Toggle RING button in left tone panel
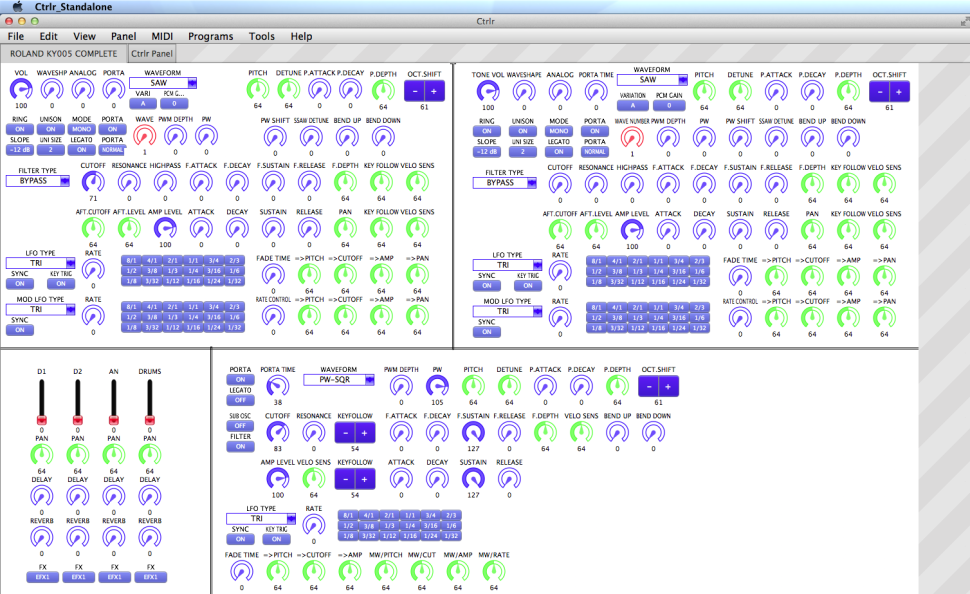Image resolution: width=970 pixels, height=594 pixels. 20,129
